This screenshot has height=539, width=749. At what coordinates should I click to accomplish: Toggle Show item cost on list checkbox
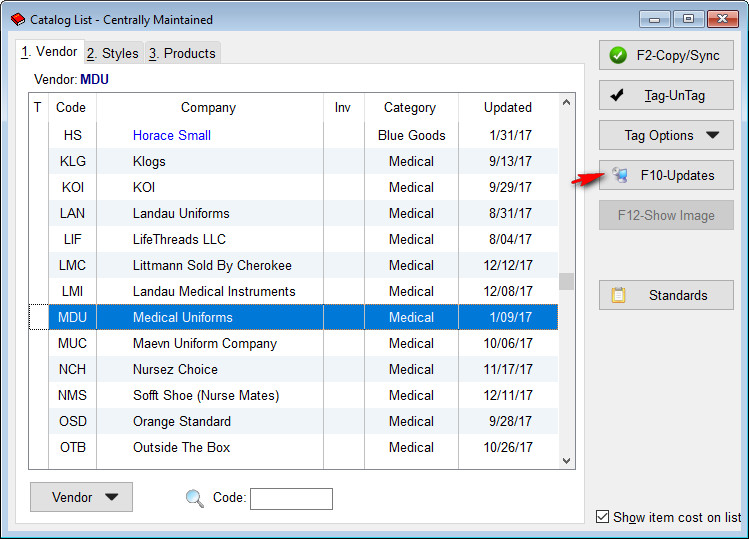(602, 517)
